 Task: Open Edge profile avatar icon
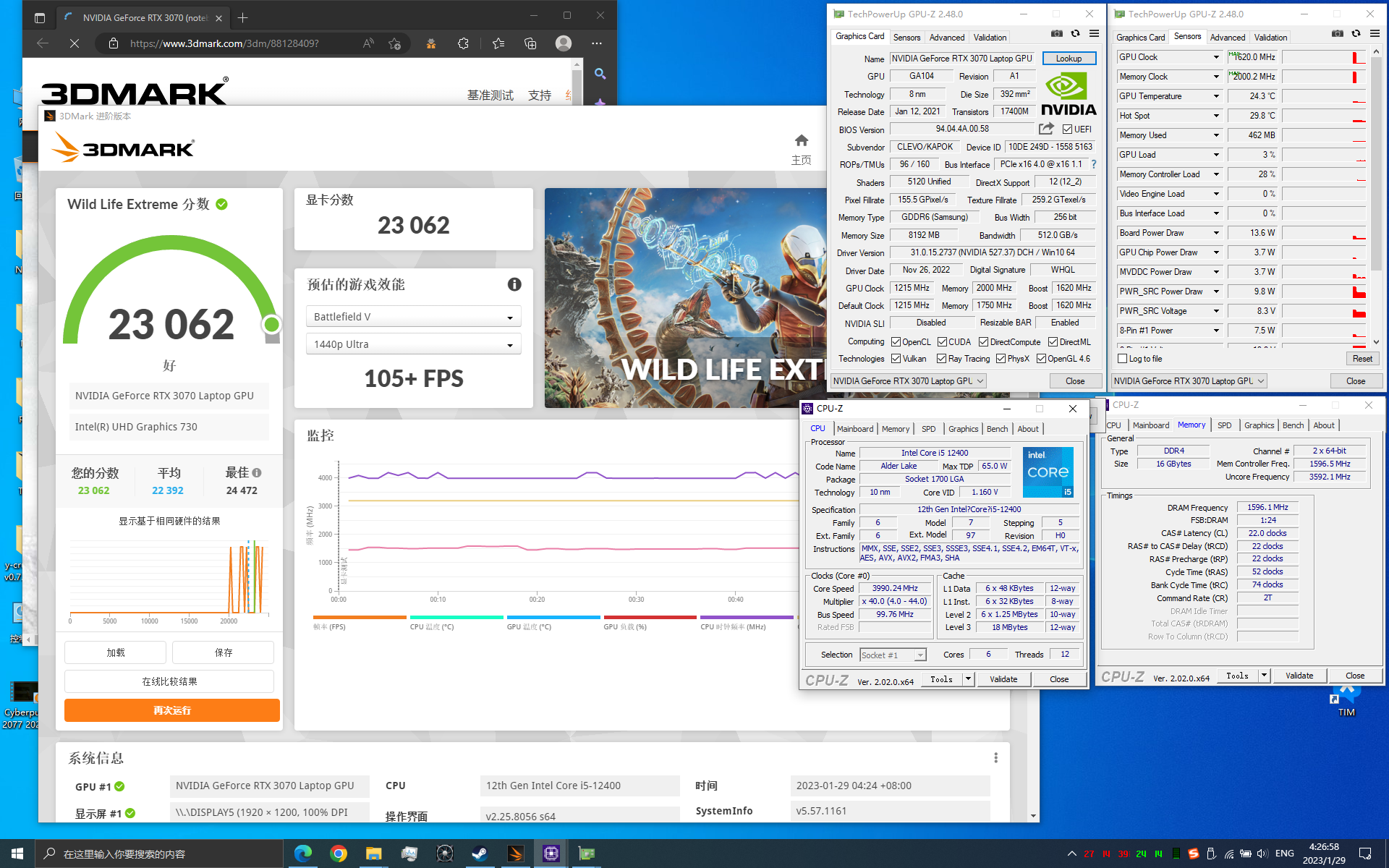tap(564, 43)
